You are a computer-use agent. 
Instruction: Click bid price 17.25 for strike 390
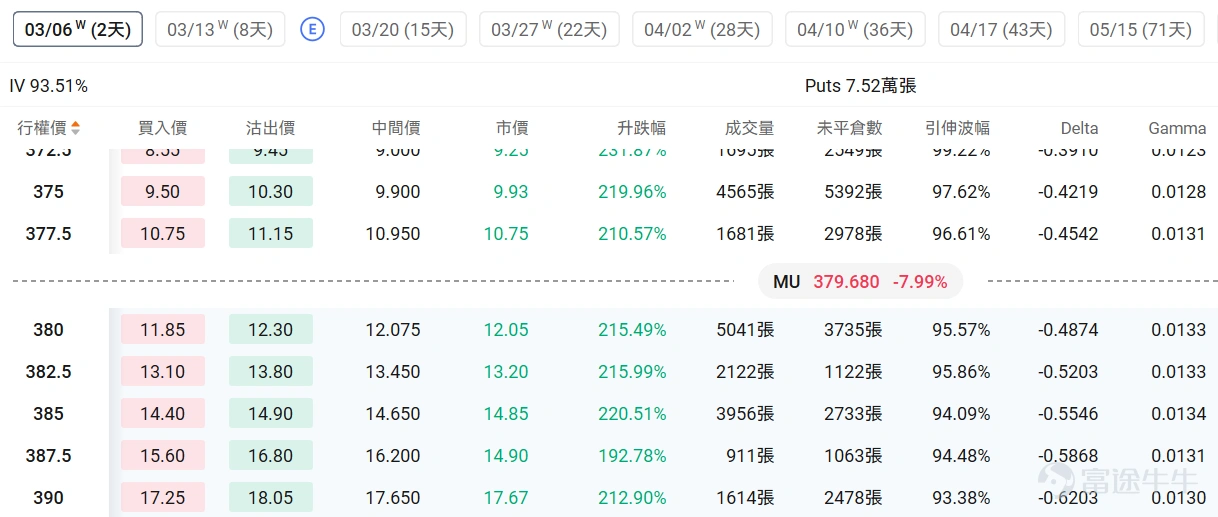[x=163, y=498]
